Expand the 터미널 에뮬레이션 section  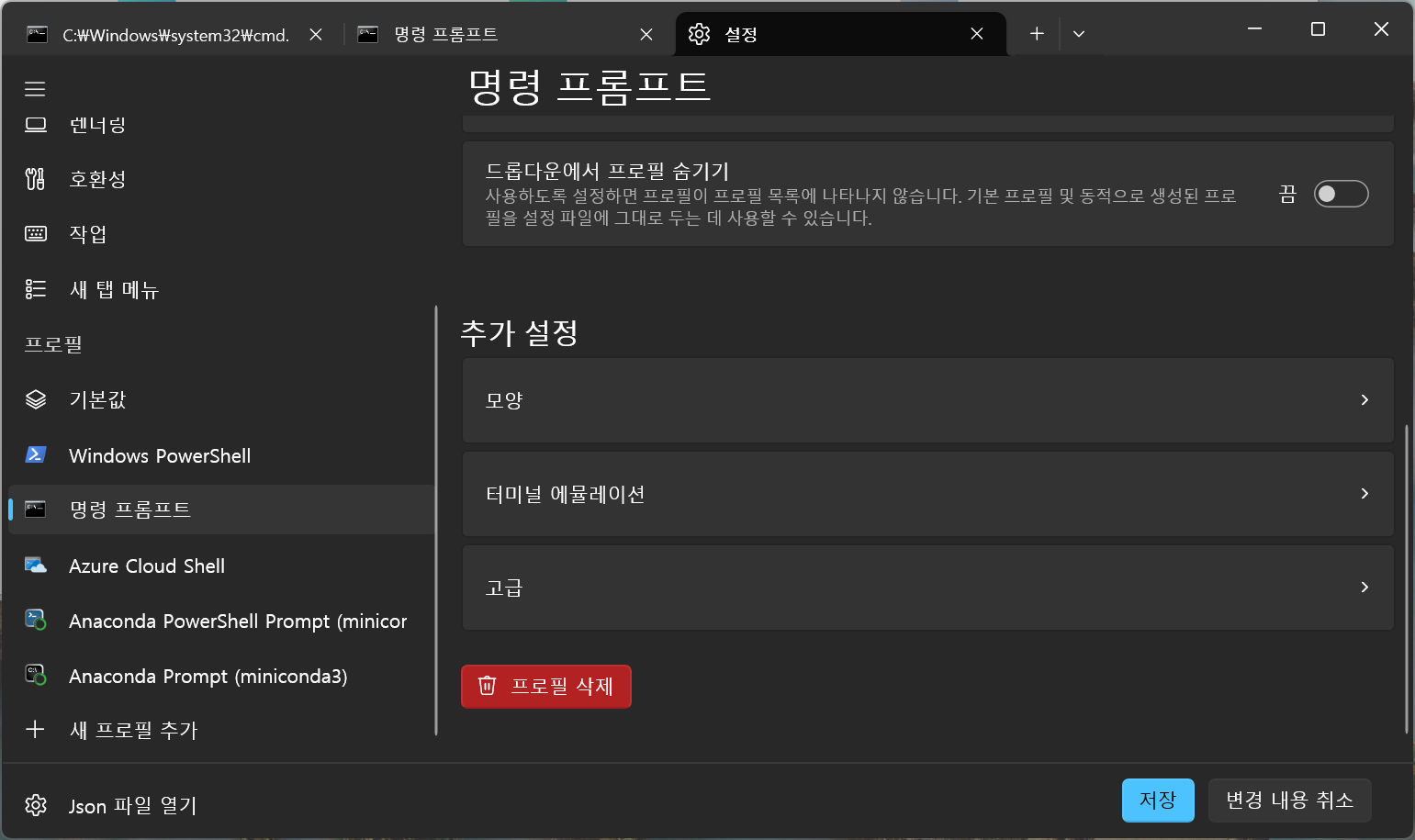[928, 494]
